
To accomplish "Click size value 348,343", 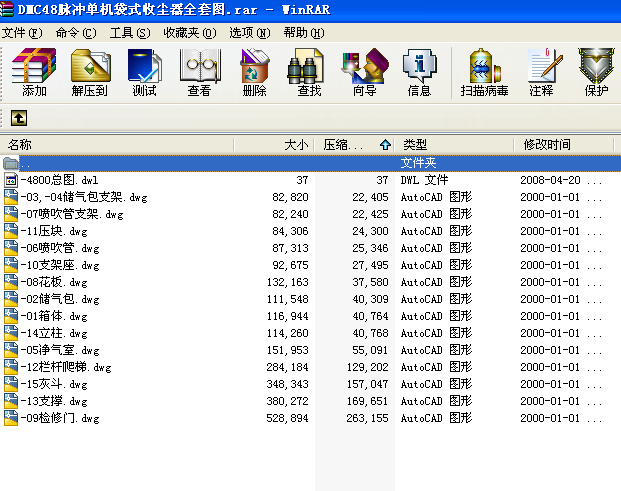I will (x=287, y=384).
